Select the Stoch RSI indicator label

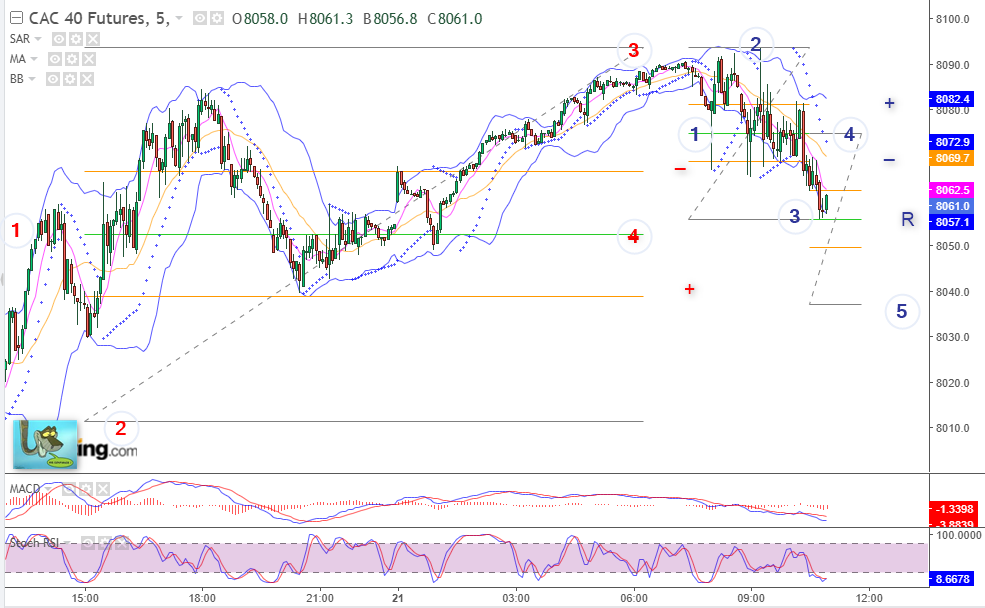tap(34, 543)
